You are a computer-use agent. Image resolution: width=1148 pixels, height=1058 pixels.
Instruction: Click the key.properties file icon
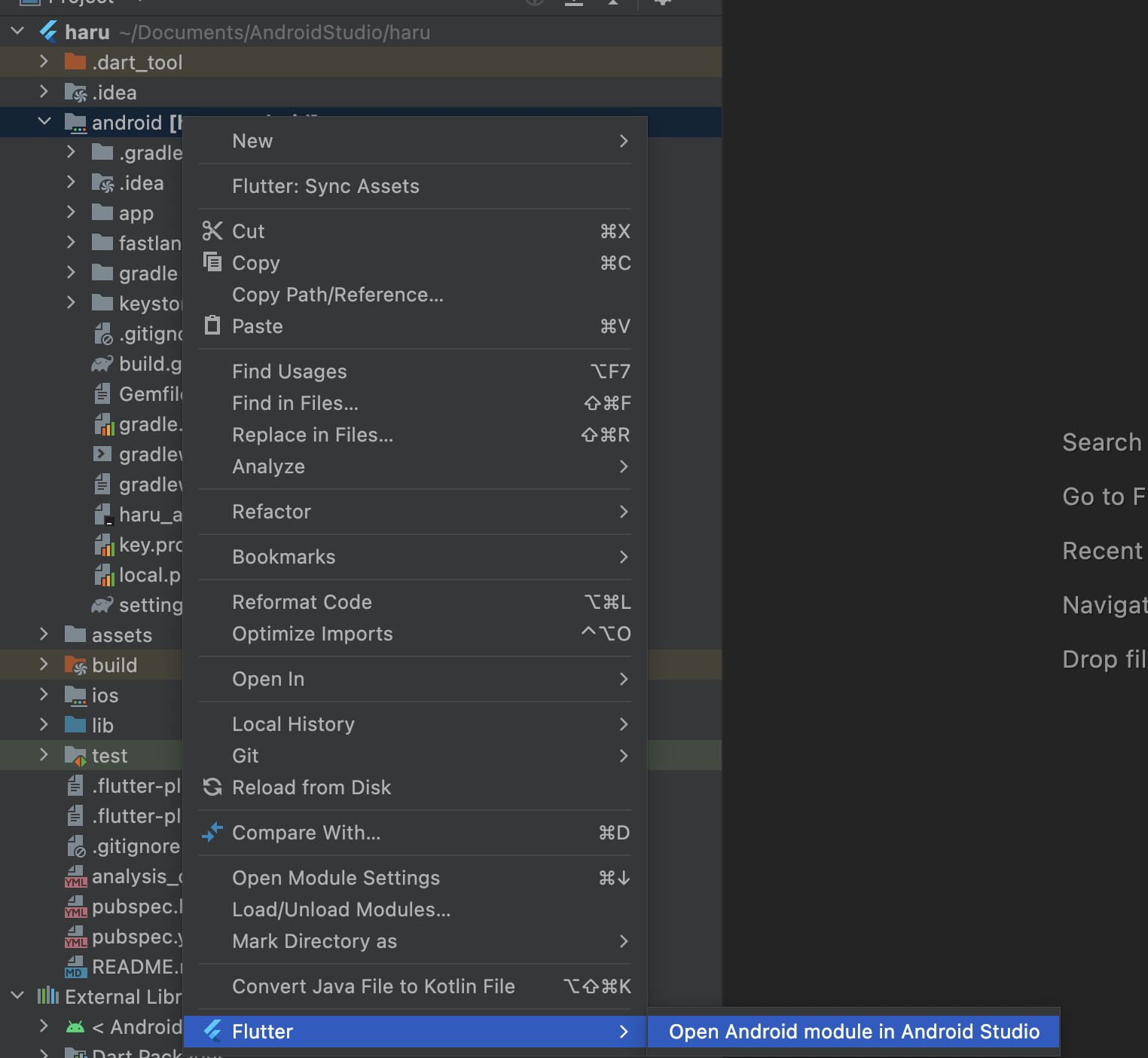(x=104, y=545)
